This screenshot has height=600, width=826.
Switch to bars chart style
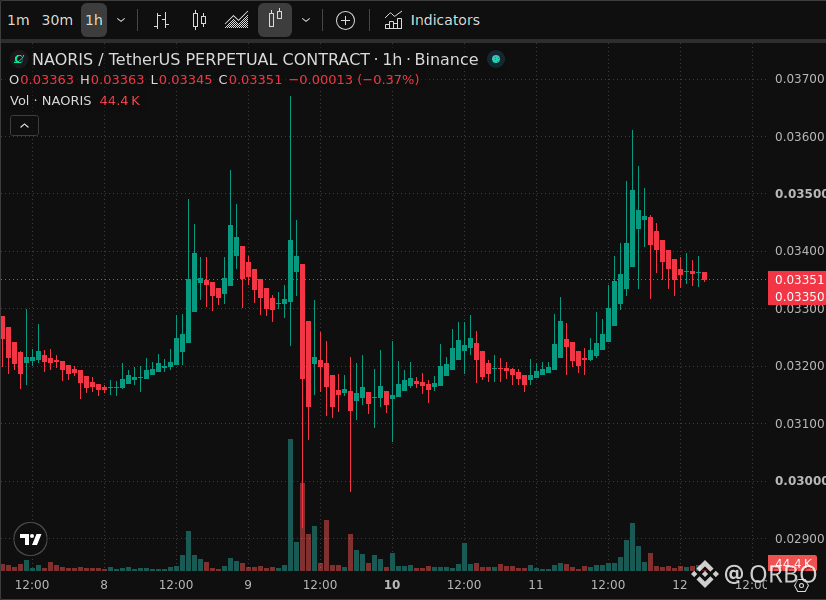(161, 21)
